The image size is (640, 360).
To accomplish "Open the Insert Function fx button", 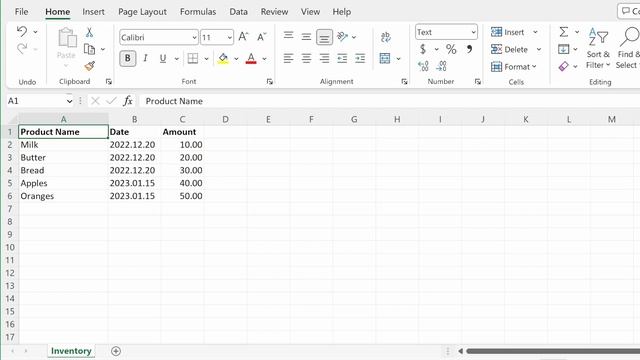I will [128, 101].
